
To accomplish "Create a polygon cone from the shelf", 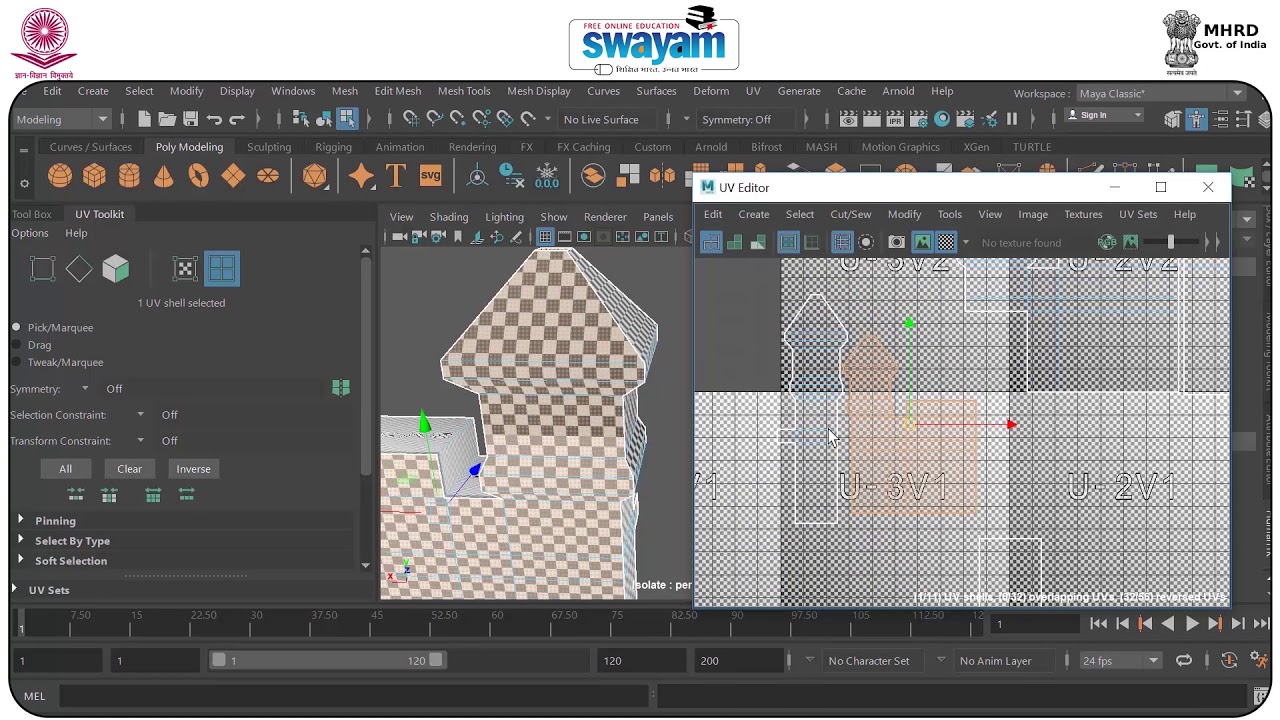I will (163, 176).
